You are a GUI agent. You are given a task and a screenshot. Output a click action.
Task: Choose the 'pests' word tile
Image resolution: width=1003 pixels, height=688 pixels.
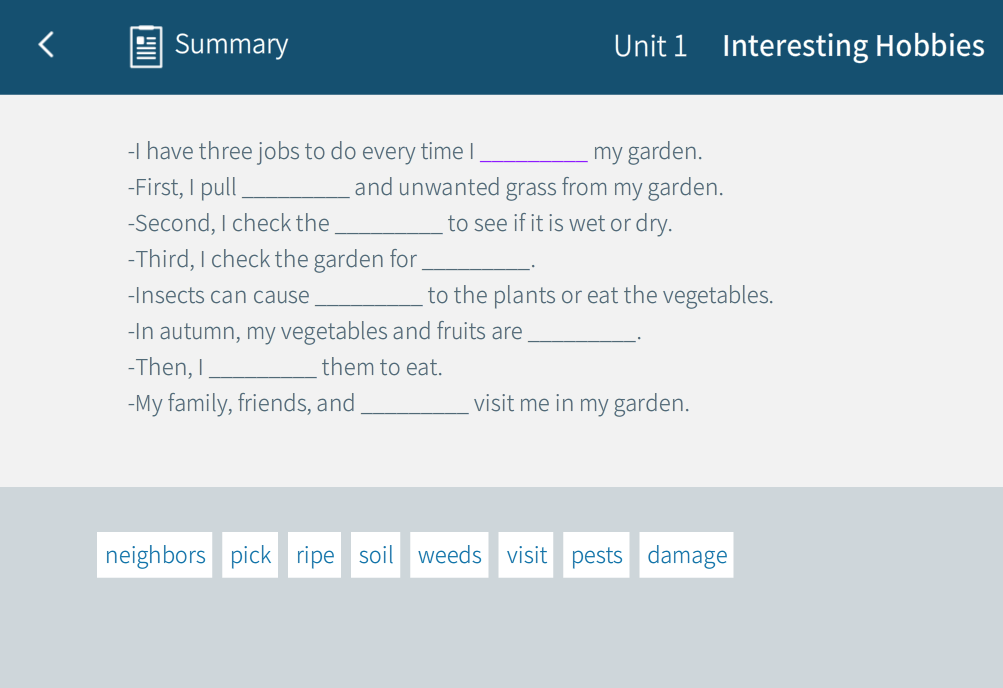pyautogui.click(x=597, y=555)
